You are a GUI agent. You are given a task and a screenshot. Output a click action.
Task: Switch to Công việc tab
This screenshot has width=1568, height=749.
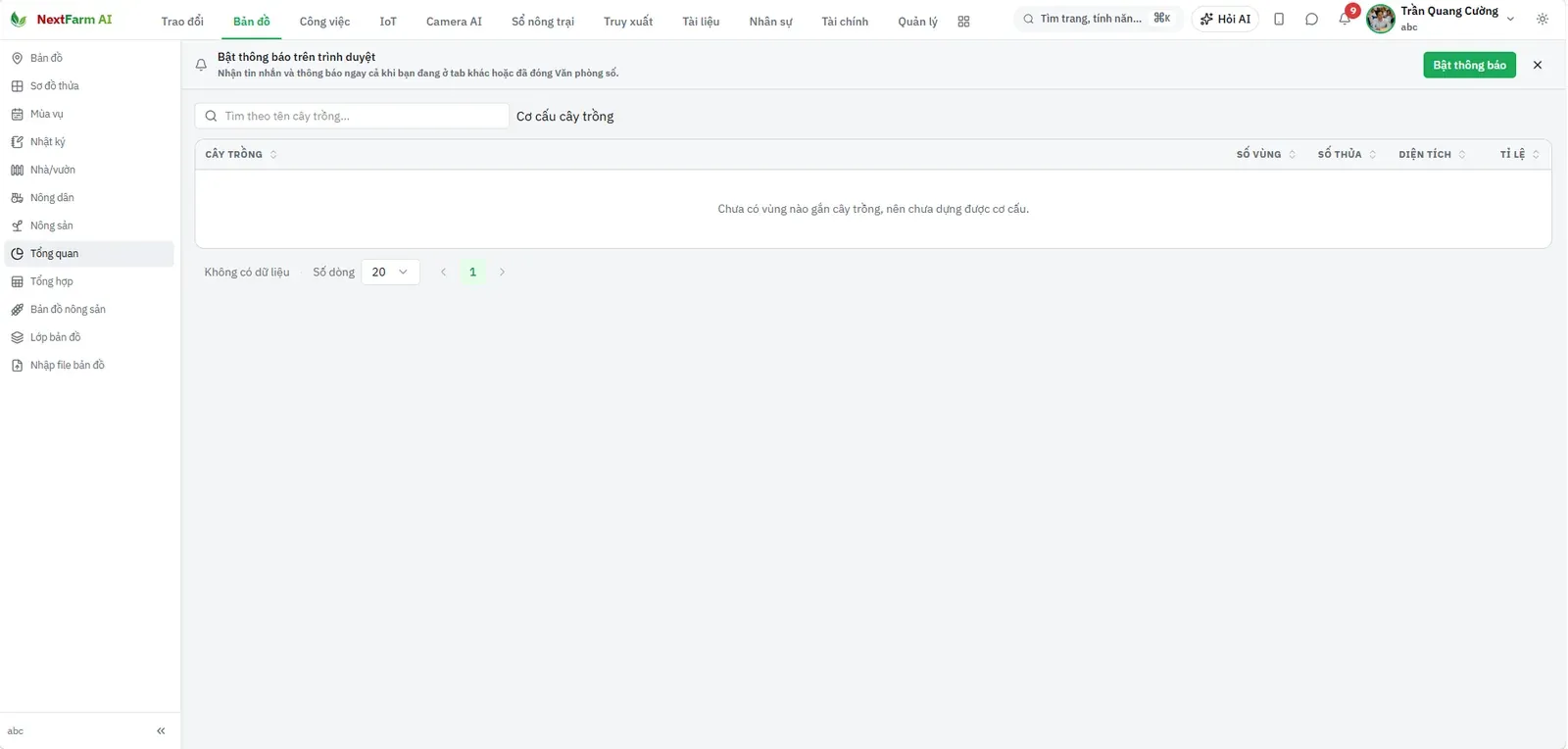click(x=324, y=22)
